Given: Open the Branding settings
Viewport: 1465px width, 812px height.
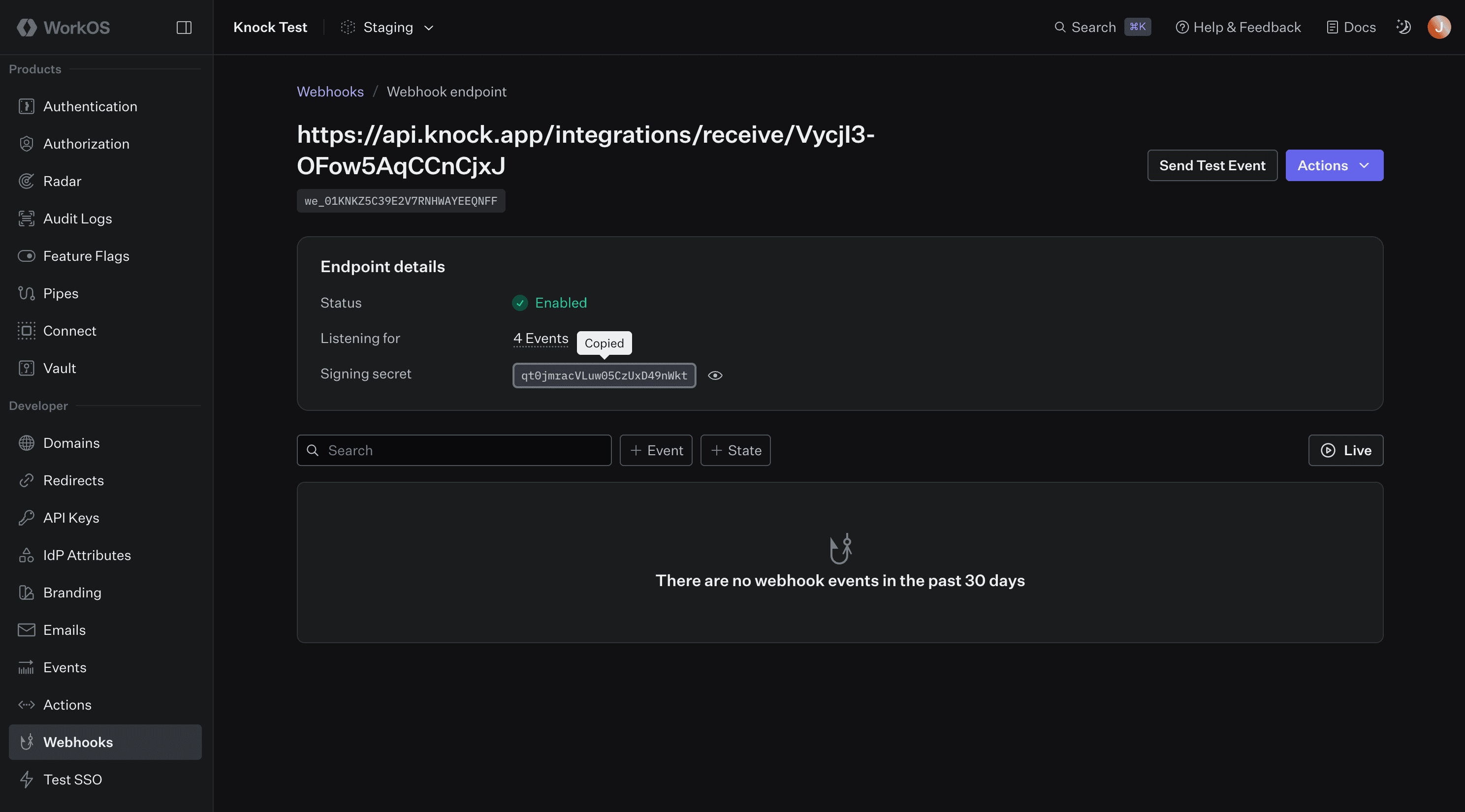Looking at the screenshot, I should point(72,593).
